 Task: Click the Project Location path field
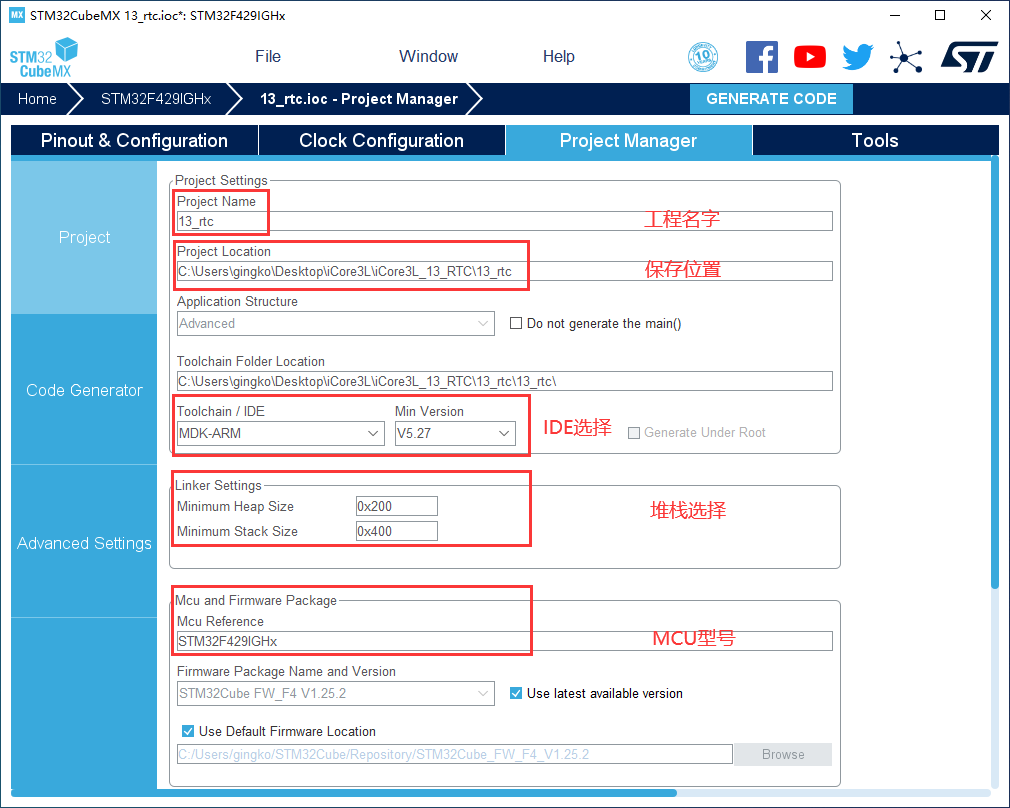point(504,271)
